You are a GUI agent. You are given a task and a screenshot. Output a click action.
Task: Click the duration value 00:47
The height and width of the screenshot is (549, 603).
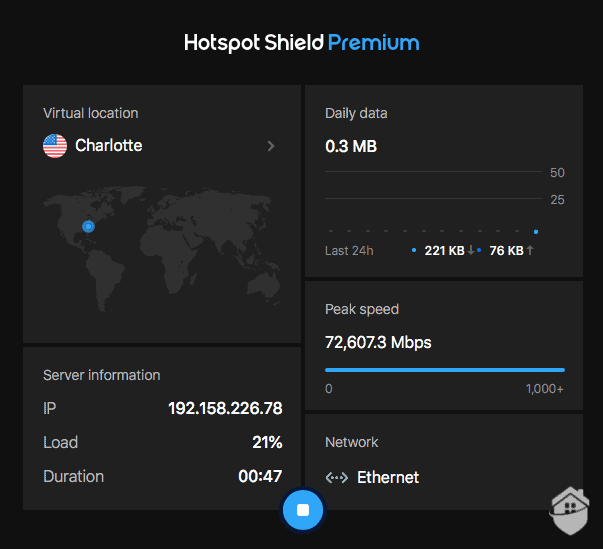pyautogui.click(x=260, y=476)
